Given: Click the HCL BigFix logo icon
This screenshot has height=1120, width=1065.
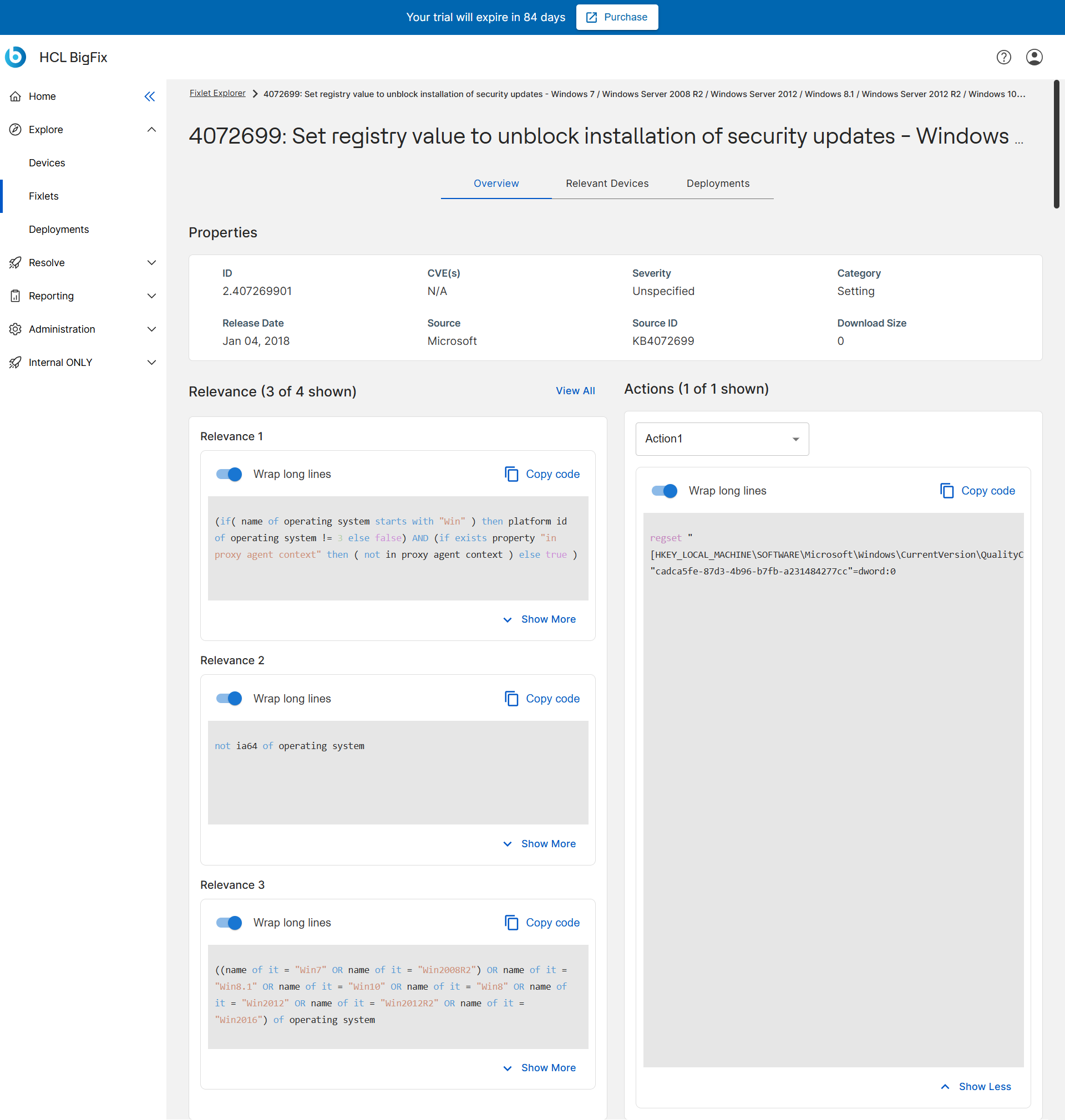Looking at the screenshot, I should point(16,57).
